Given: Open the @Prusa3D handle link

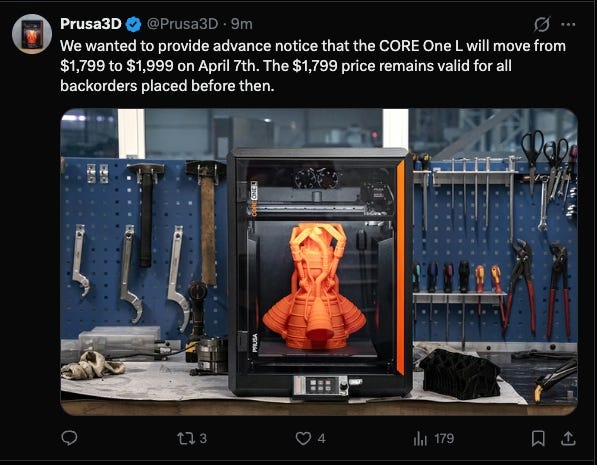Looking at the screenshot, I should click(x=182, y=24).
